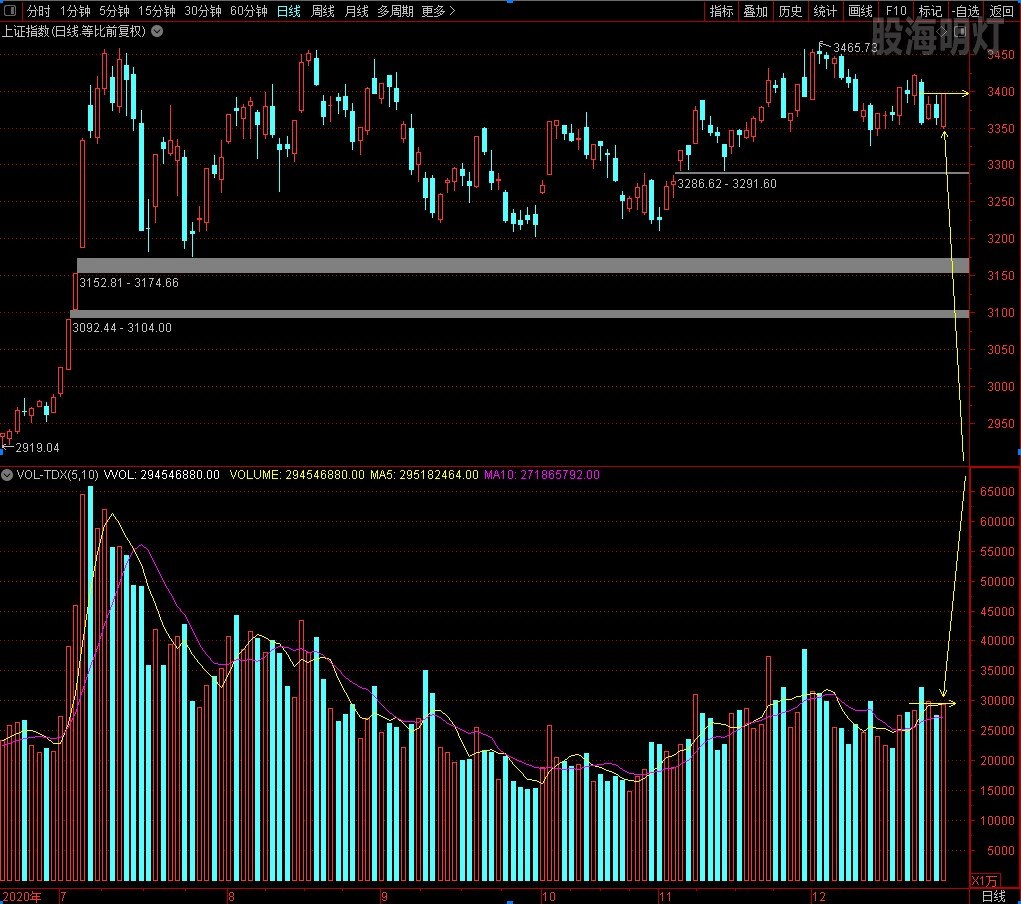Click the 3152.81 - 3174.66 gray gap band

pyautogui.click(x=522, y=265)
